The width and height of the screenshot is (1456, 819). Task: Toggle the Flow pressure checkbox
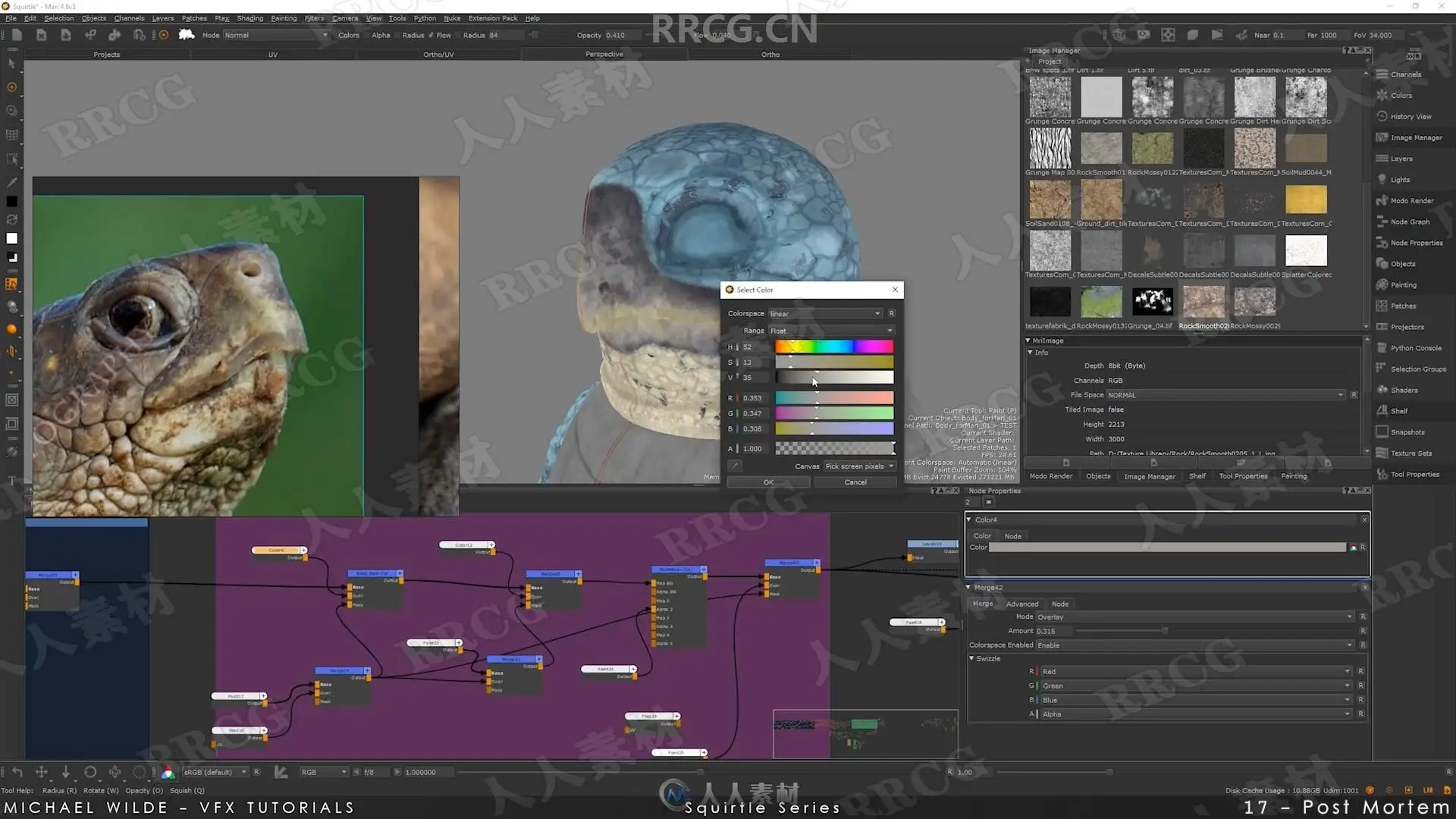(458, 35)
